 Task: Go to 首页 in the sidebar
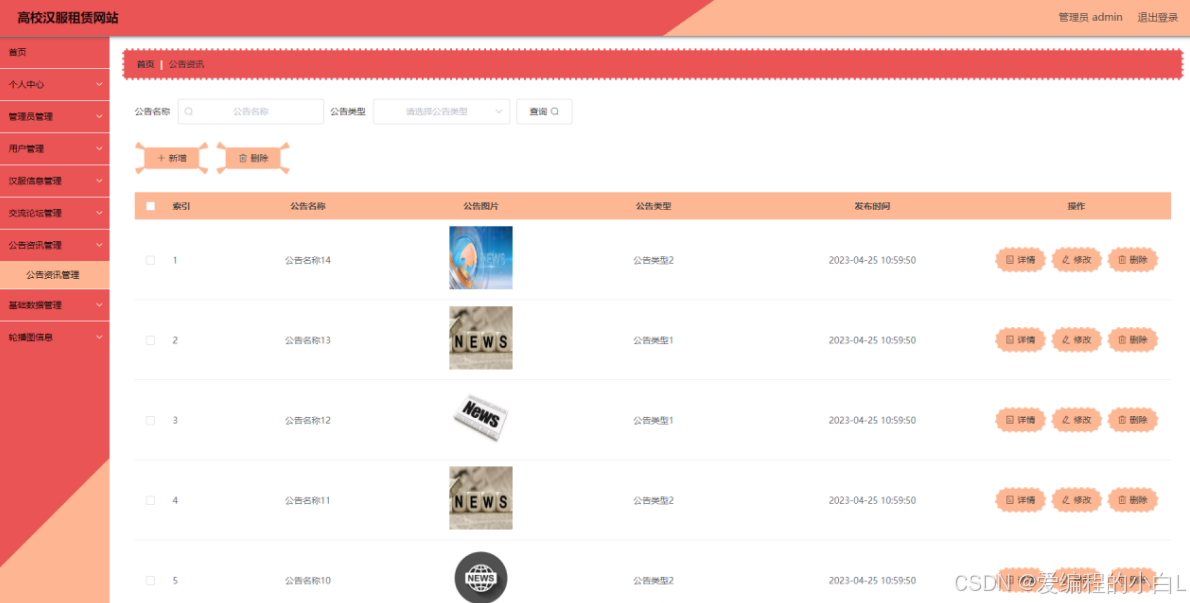[x=55, y=52]
